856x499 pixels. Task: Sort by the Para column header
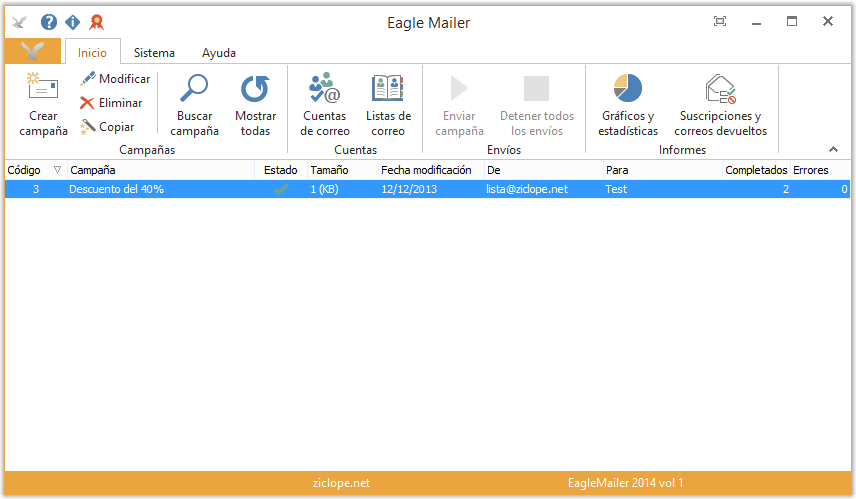[663, 170]
